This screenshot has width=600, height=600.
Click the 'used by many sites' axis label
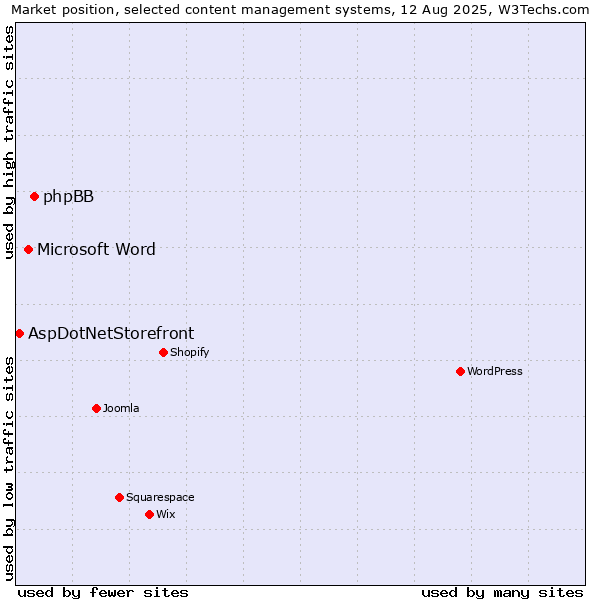coord(502,593)
